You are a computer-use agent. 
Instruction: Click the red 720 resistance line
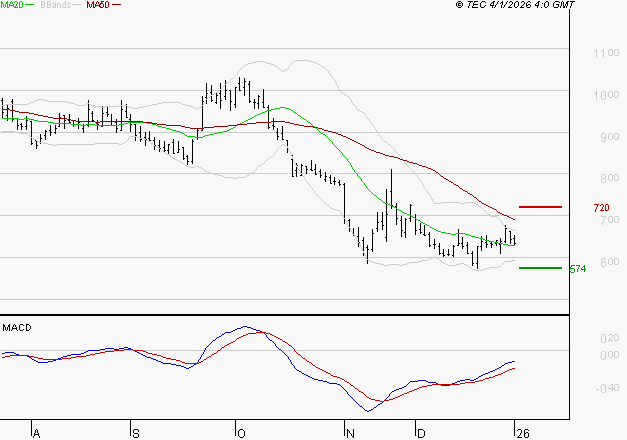(541, 207)
